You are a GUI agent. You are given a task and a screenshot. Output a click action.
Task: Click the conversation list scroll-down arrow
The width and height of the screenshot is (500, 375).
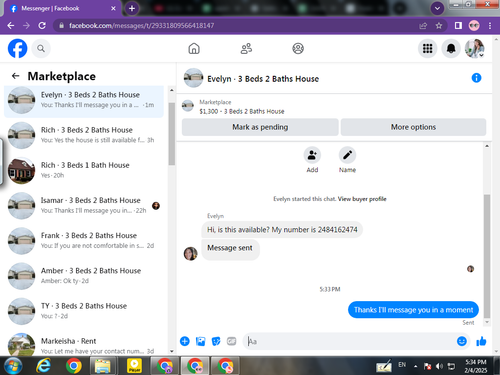pos(172,351)
